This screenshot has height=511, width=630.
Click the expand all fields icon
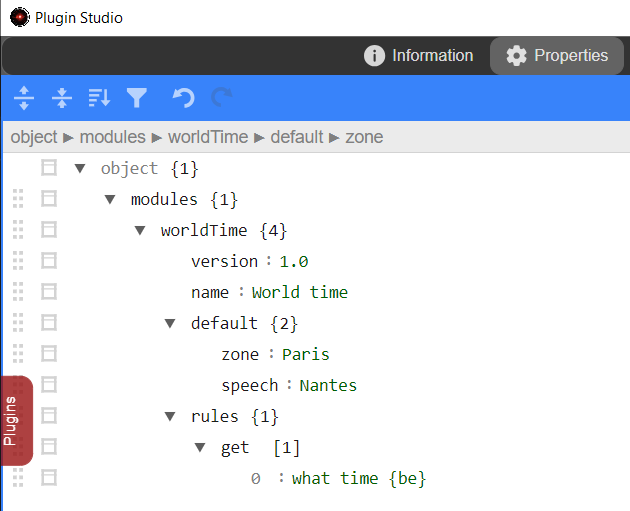click(x=24, y=98)
